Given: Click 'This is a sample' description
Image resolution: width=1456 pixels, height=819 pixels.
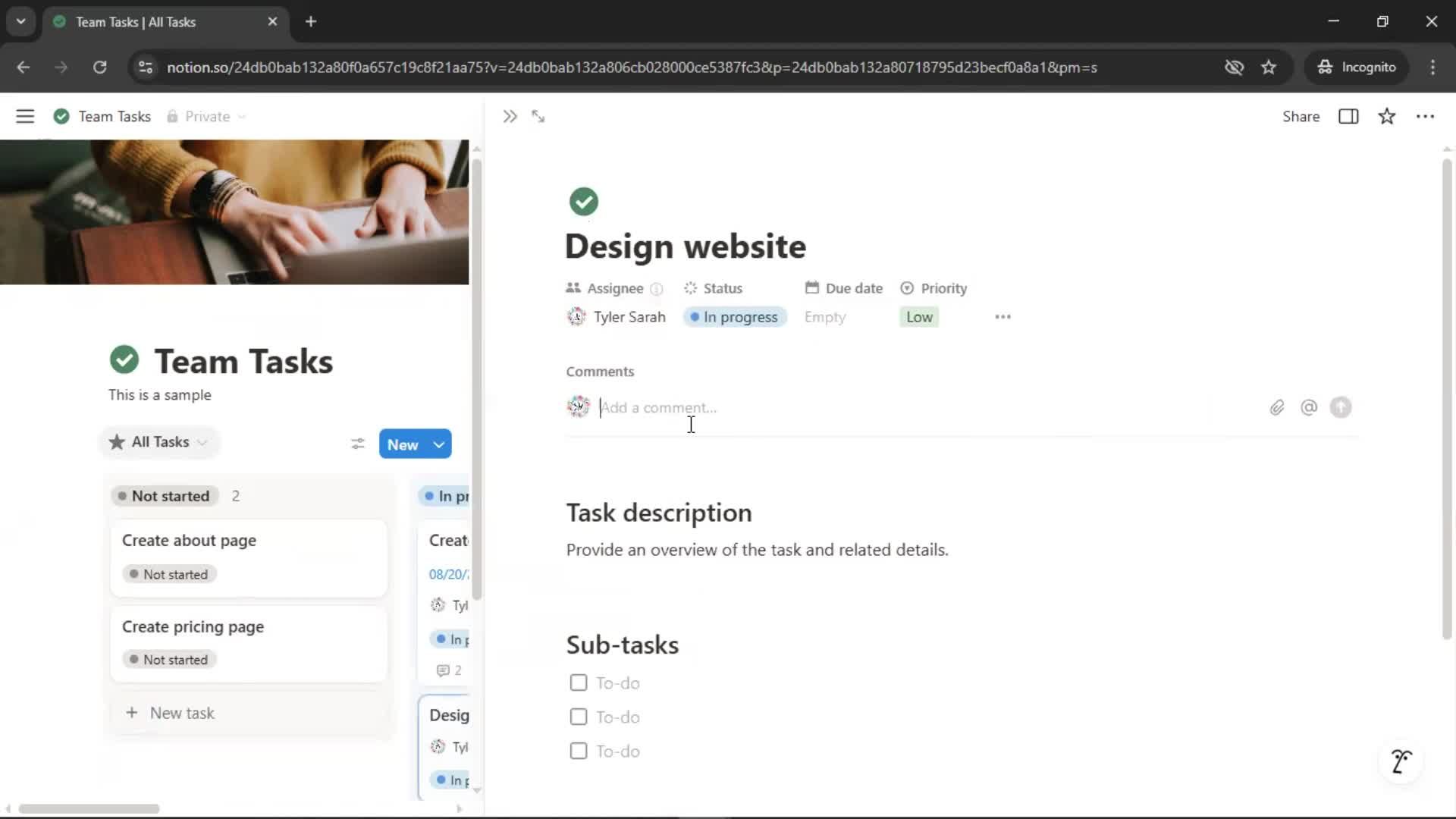Looking at the screenshot, I should click(160, 395).
